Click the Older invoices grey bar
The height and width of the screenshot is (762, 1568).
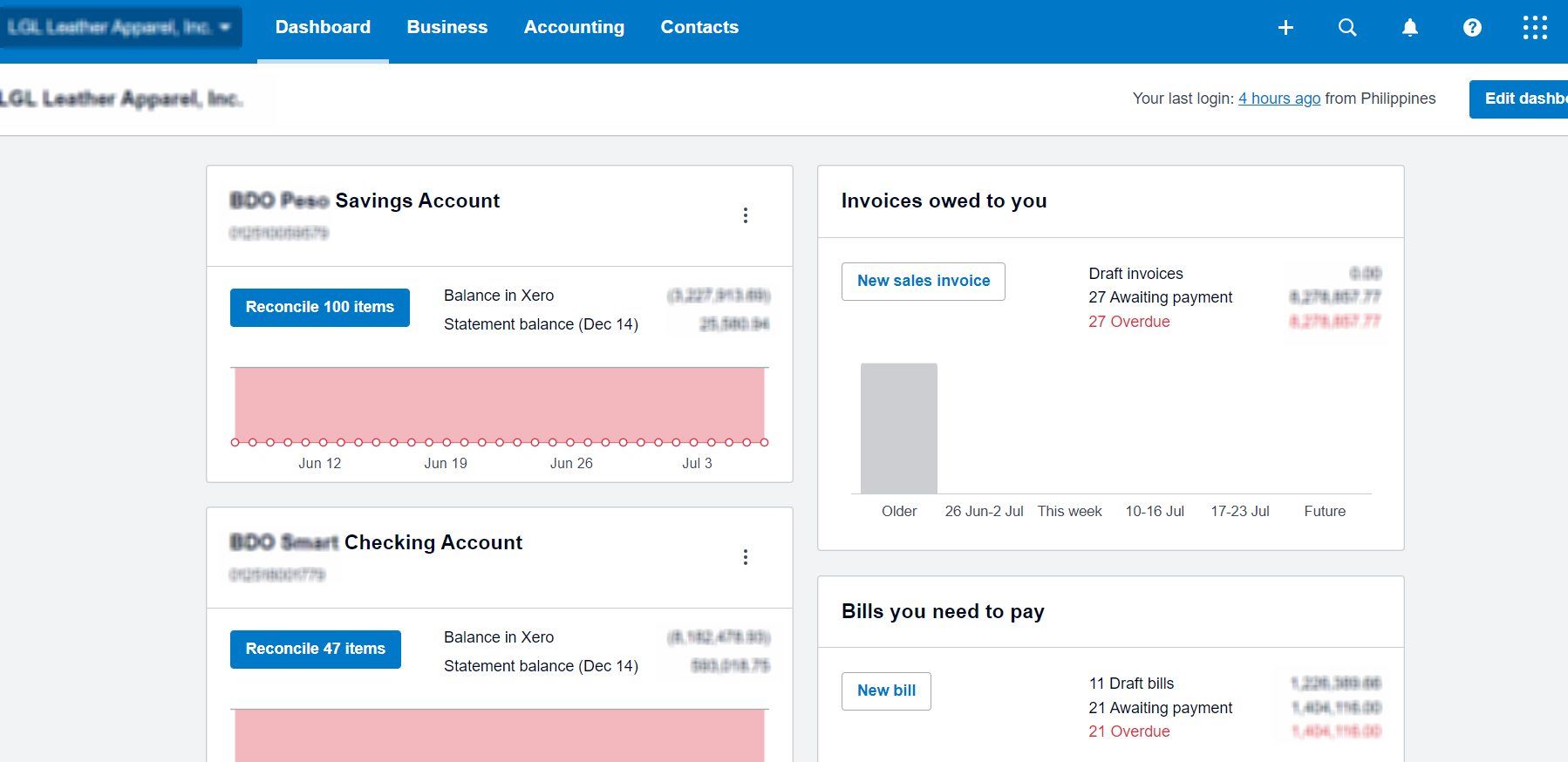[899, 429]
